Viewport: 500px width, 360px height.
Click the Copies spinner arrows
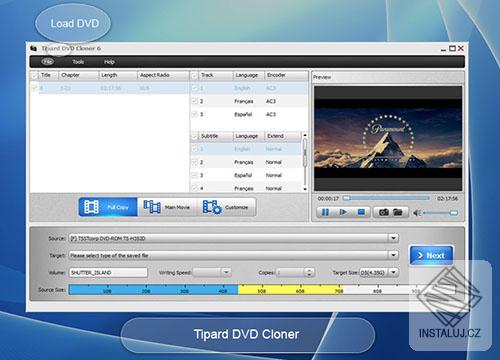click(309, 272)
